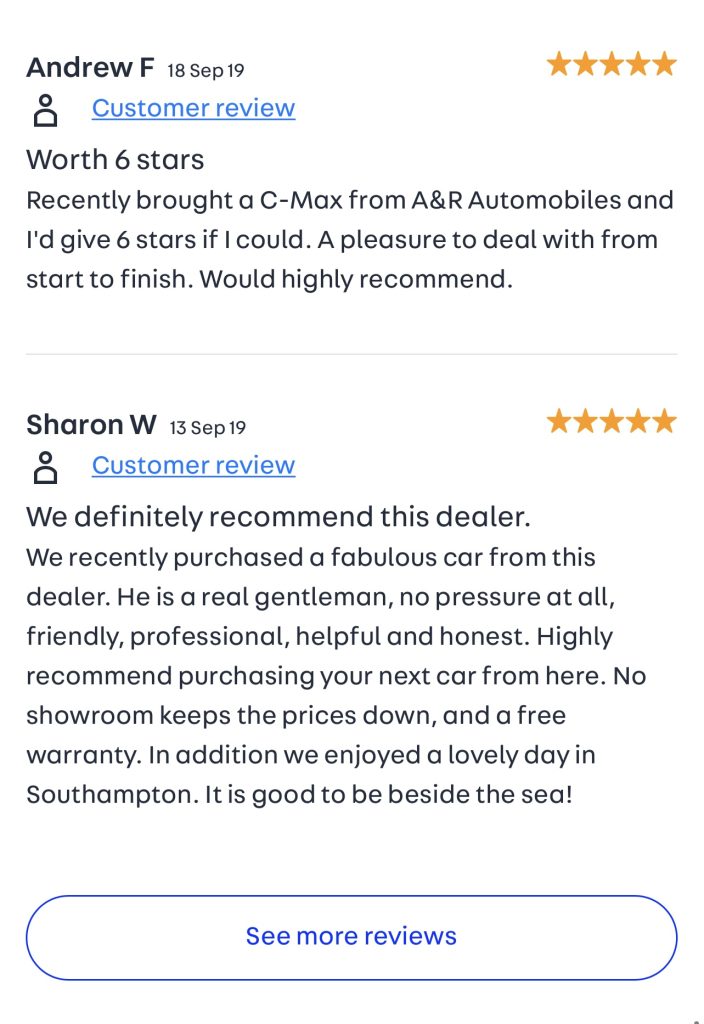Click the divider line between the reviews
704x1024 pixels.
351,354
